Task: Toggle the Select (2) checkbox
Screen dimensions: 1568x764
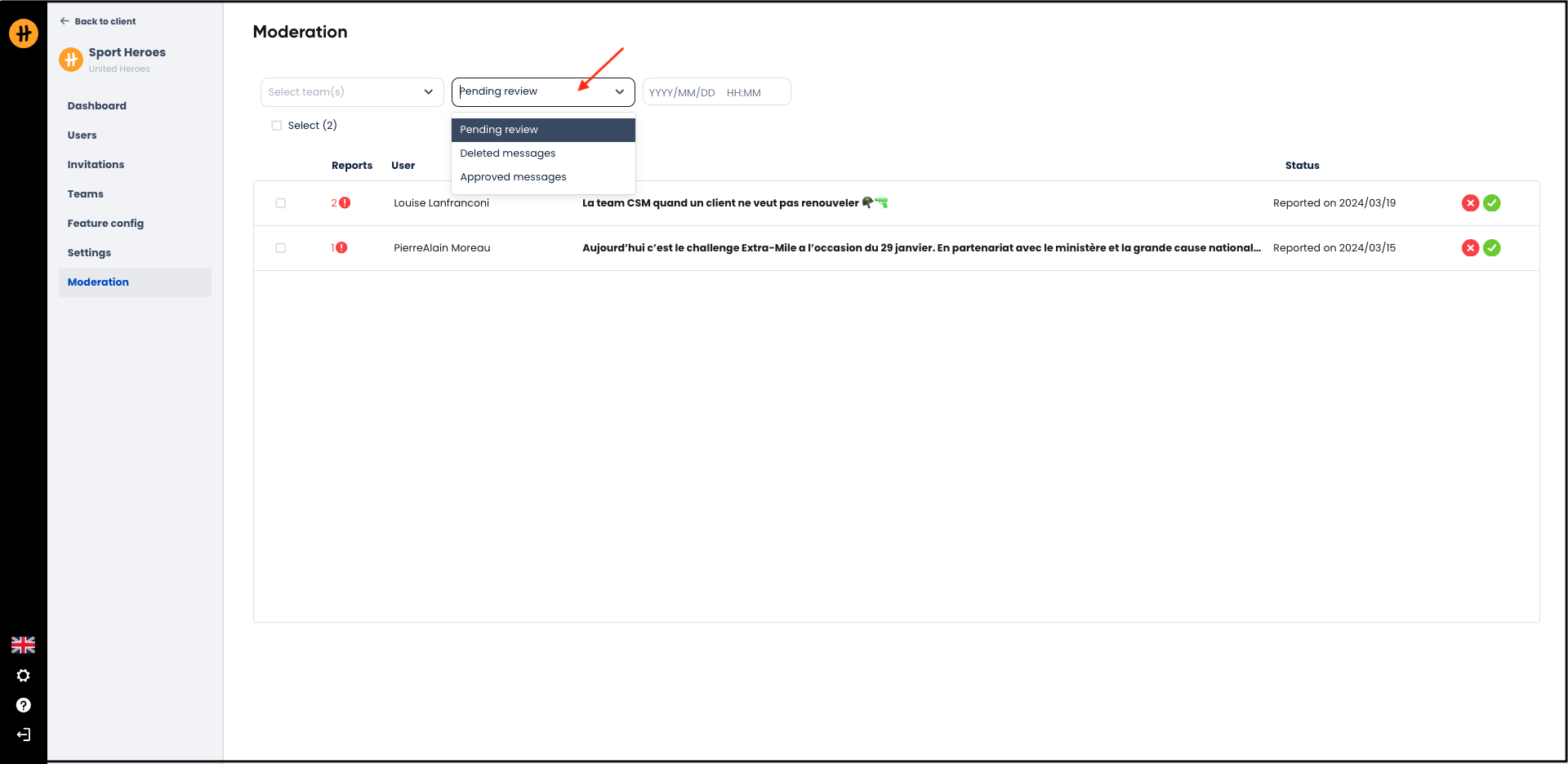Action: coord(277,126)
